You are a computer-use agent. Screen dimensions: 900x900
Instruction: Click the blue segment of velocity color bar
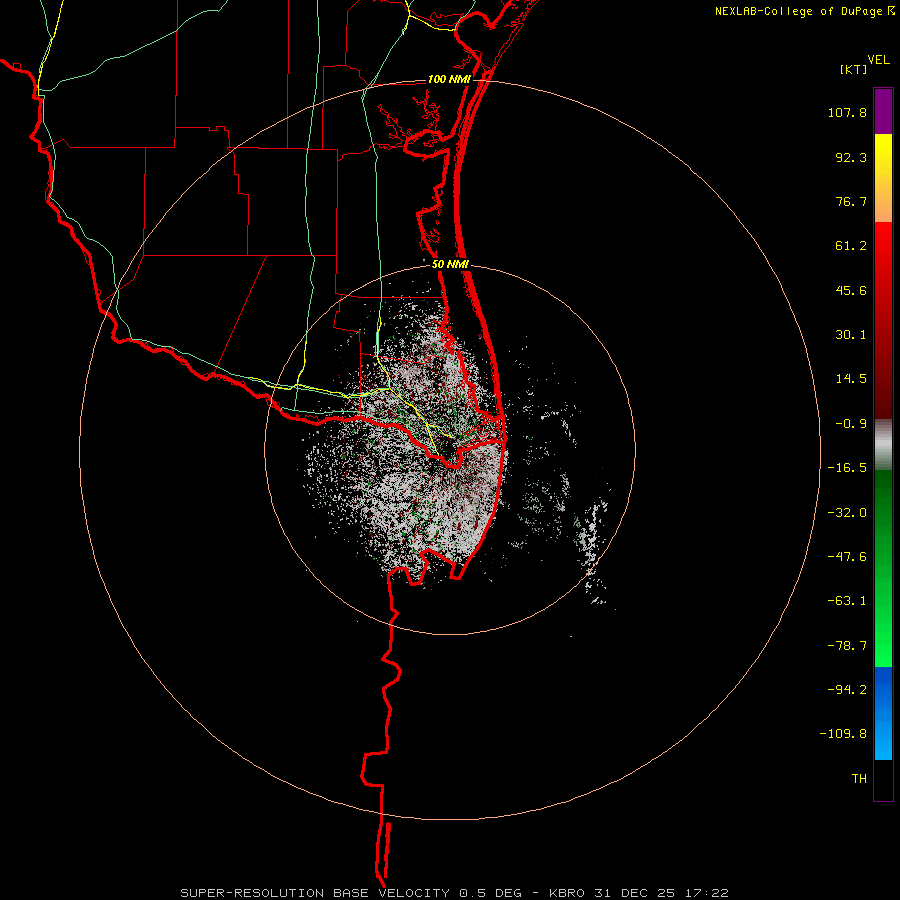tap(883, 713)
